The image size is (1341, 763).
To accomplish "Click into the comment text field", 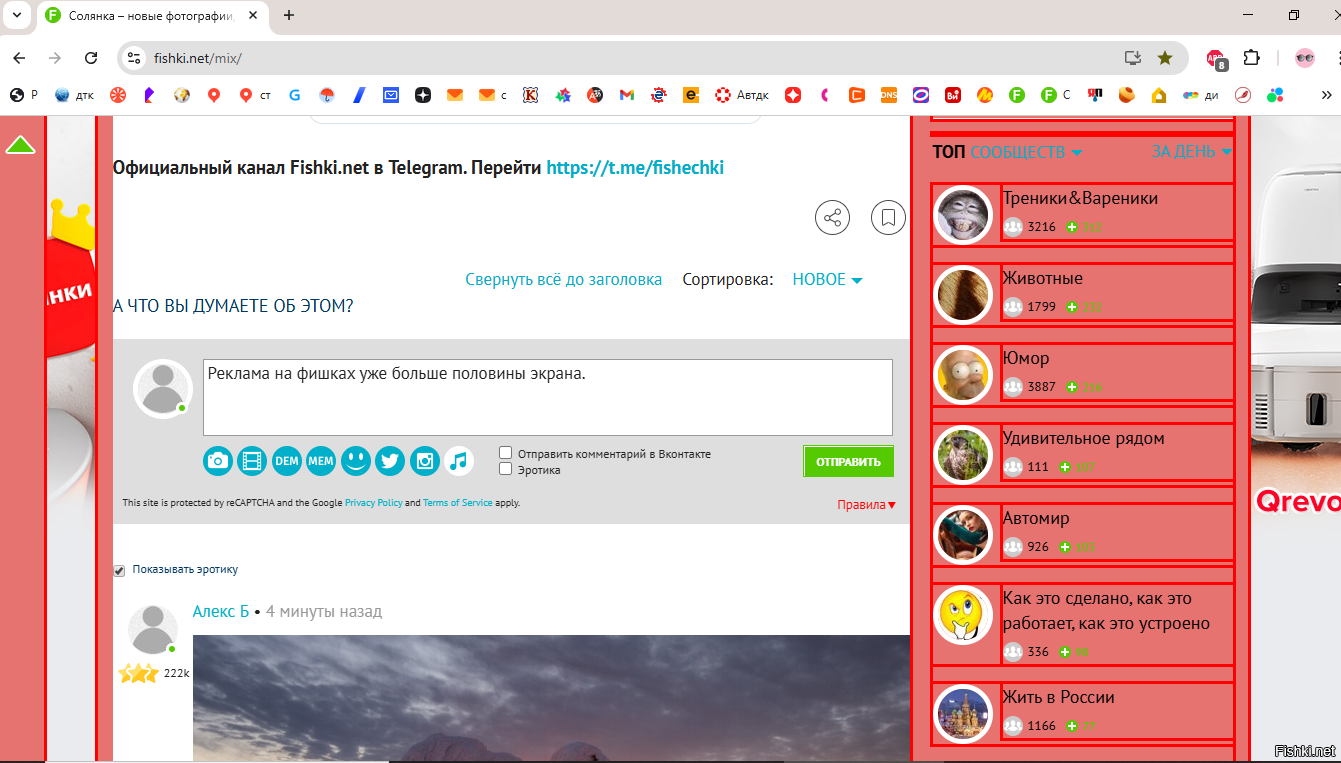I will click(547, 397).
